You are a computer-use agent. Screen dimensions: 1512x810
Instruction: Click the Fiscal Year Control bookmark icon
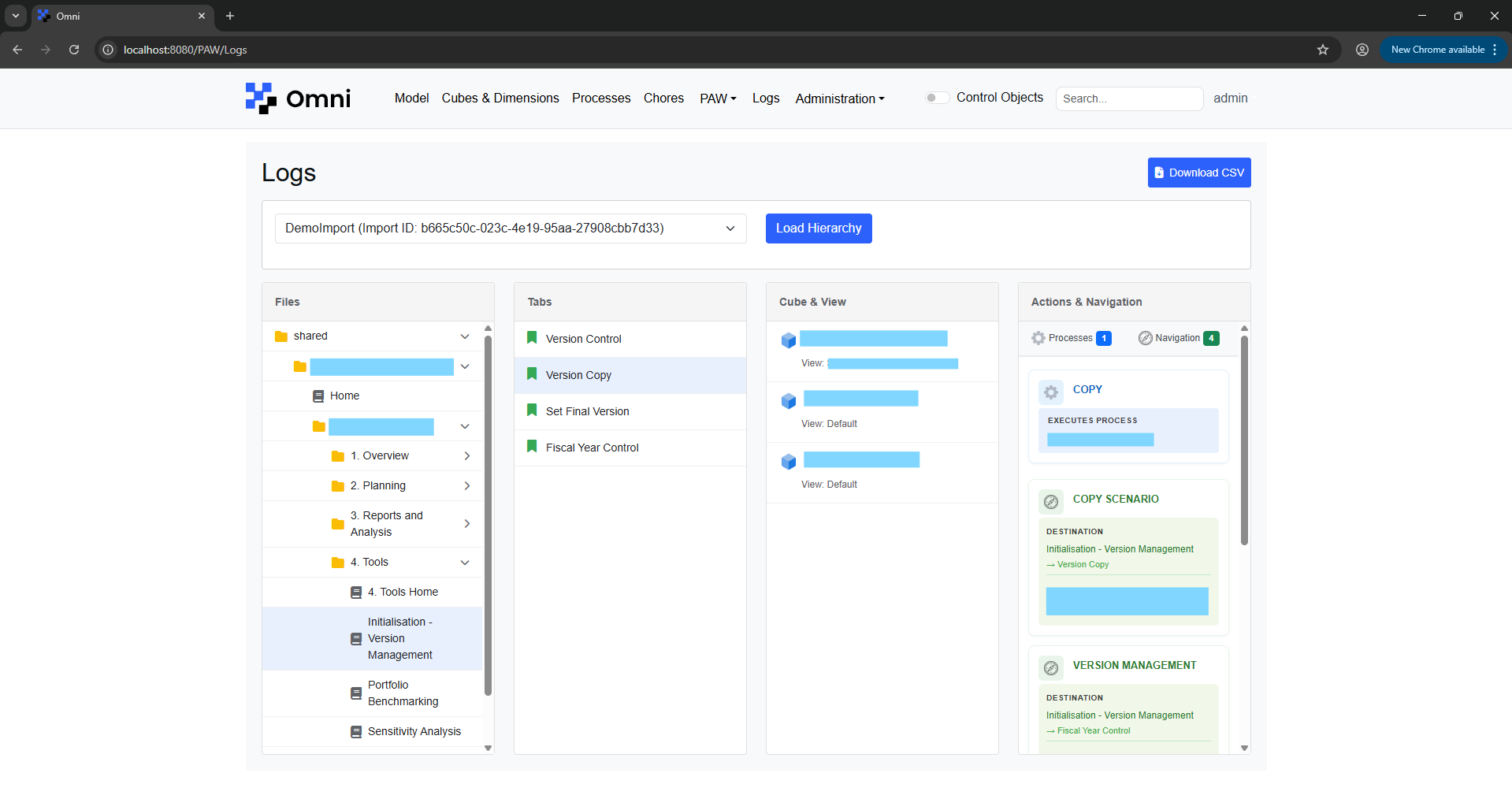532,447
